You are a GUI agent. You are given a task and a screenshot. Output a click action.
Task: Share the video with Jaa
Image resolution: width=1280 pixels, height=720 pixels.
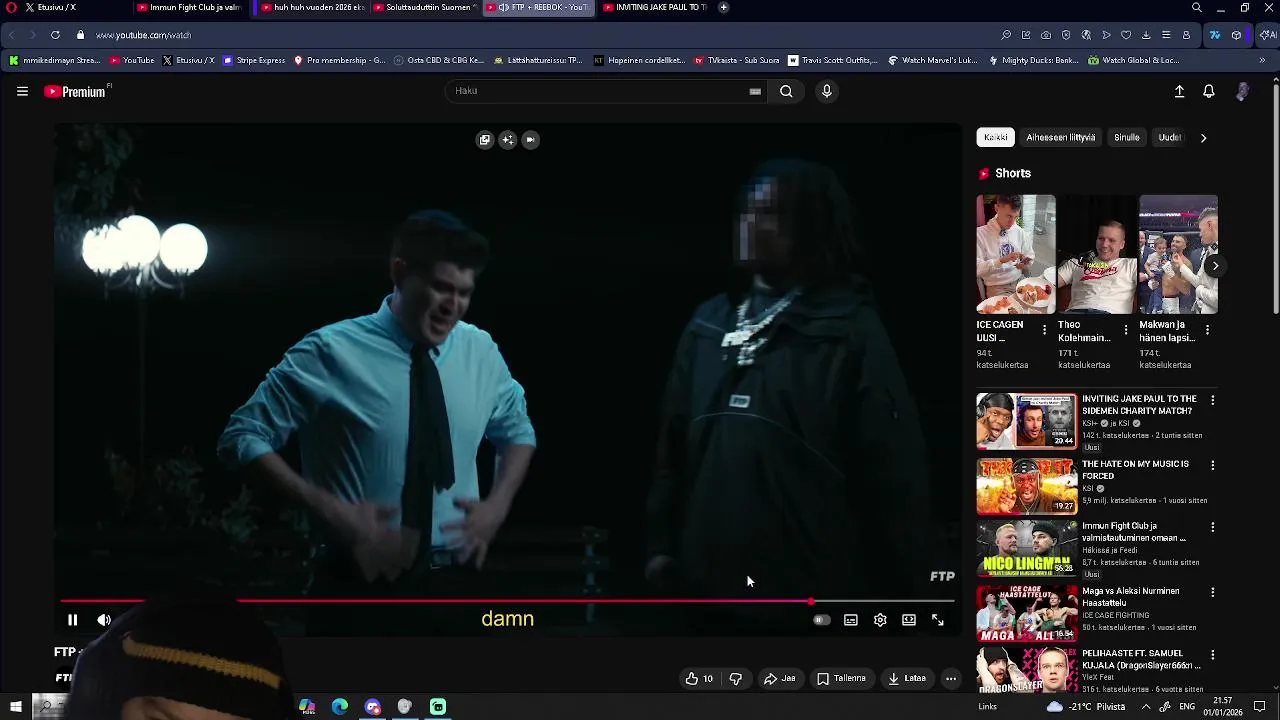tap(779, 678)
